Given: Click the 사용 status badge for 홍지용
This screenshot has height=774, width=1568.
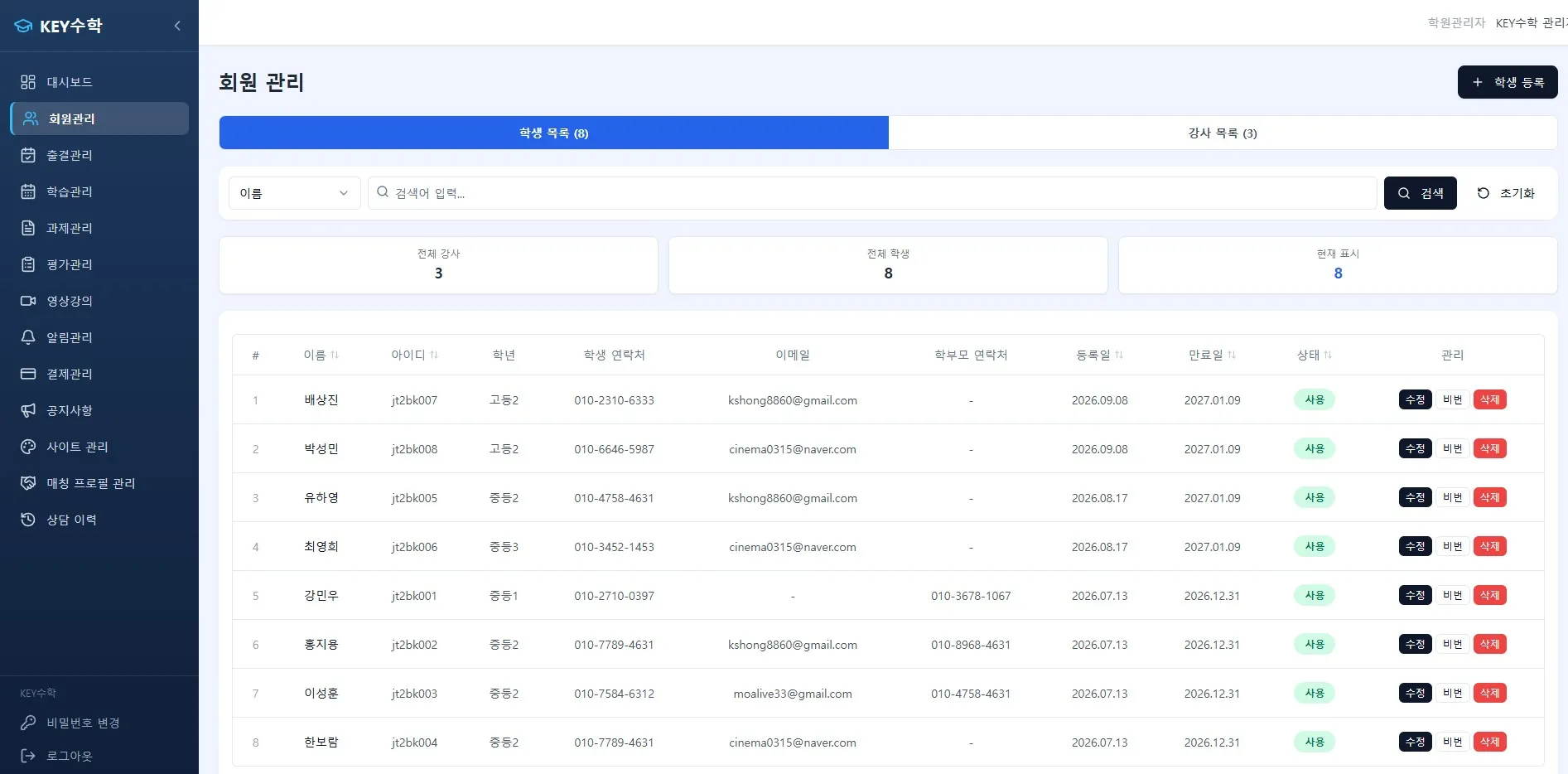Looking at the screenshot, I should [x=1315, y=644].
